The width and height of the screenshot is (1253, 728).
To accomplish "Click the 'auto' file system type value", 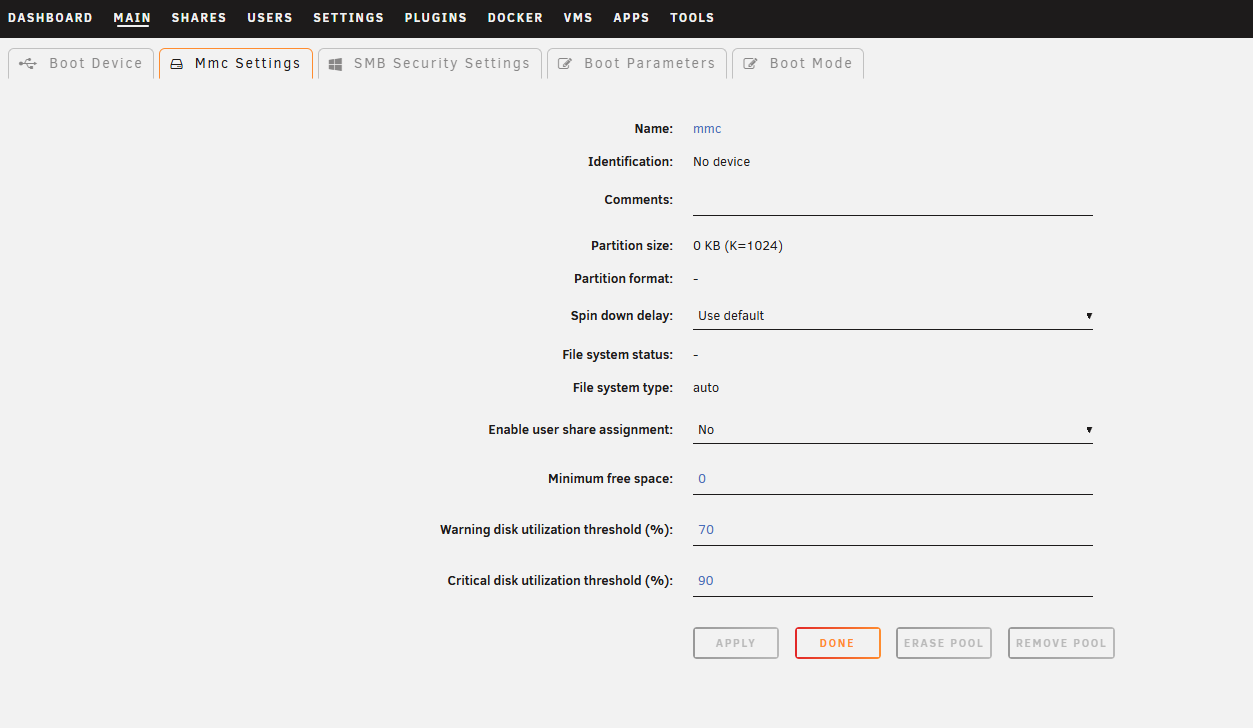I will [x=706, y=388].
